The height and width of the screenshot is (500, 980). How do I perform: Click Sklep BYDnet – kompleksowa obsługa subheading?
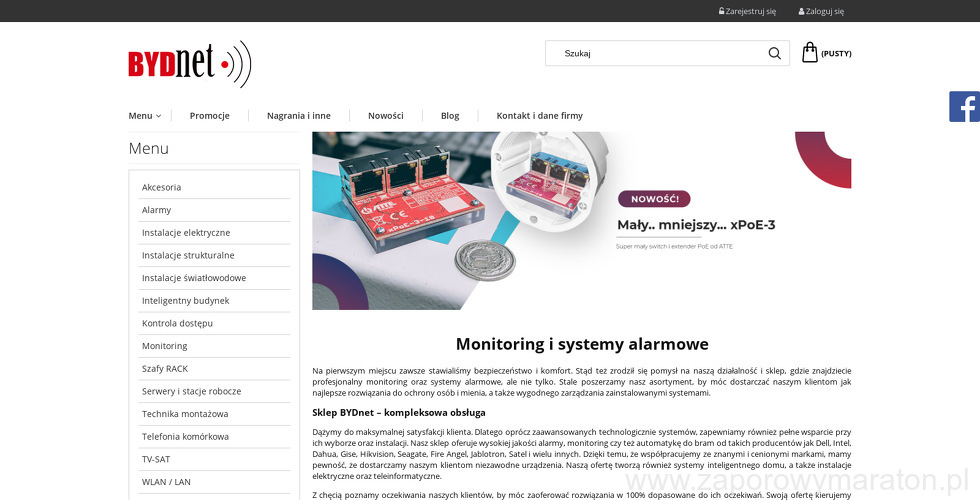click(399, 412)
